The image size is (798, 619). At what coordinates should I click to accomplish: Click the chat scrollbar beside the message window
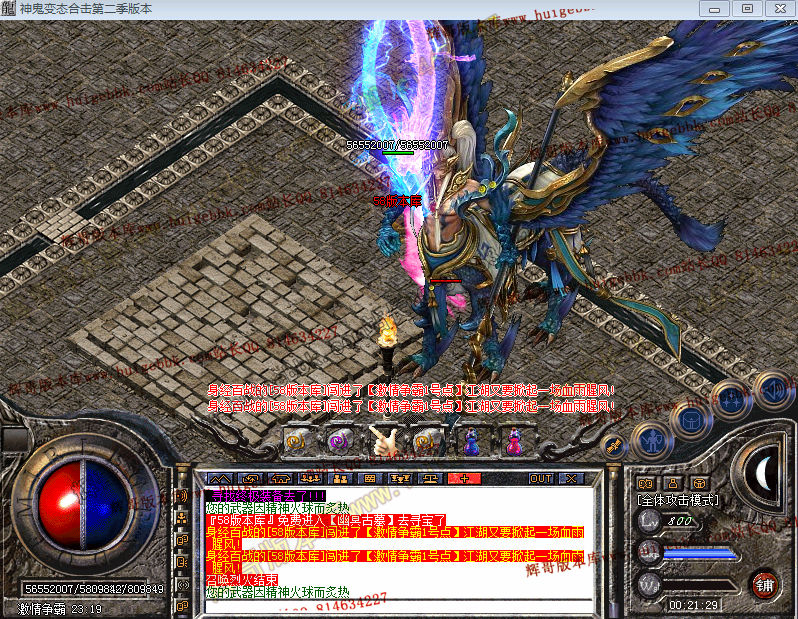pos(613,540)
